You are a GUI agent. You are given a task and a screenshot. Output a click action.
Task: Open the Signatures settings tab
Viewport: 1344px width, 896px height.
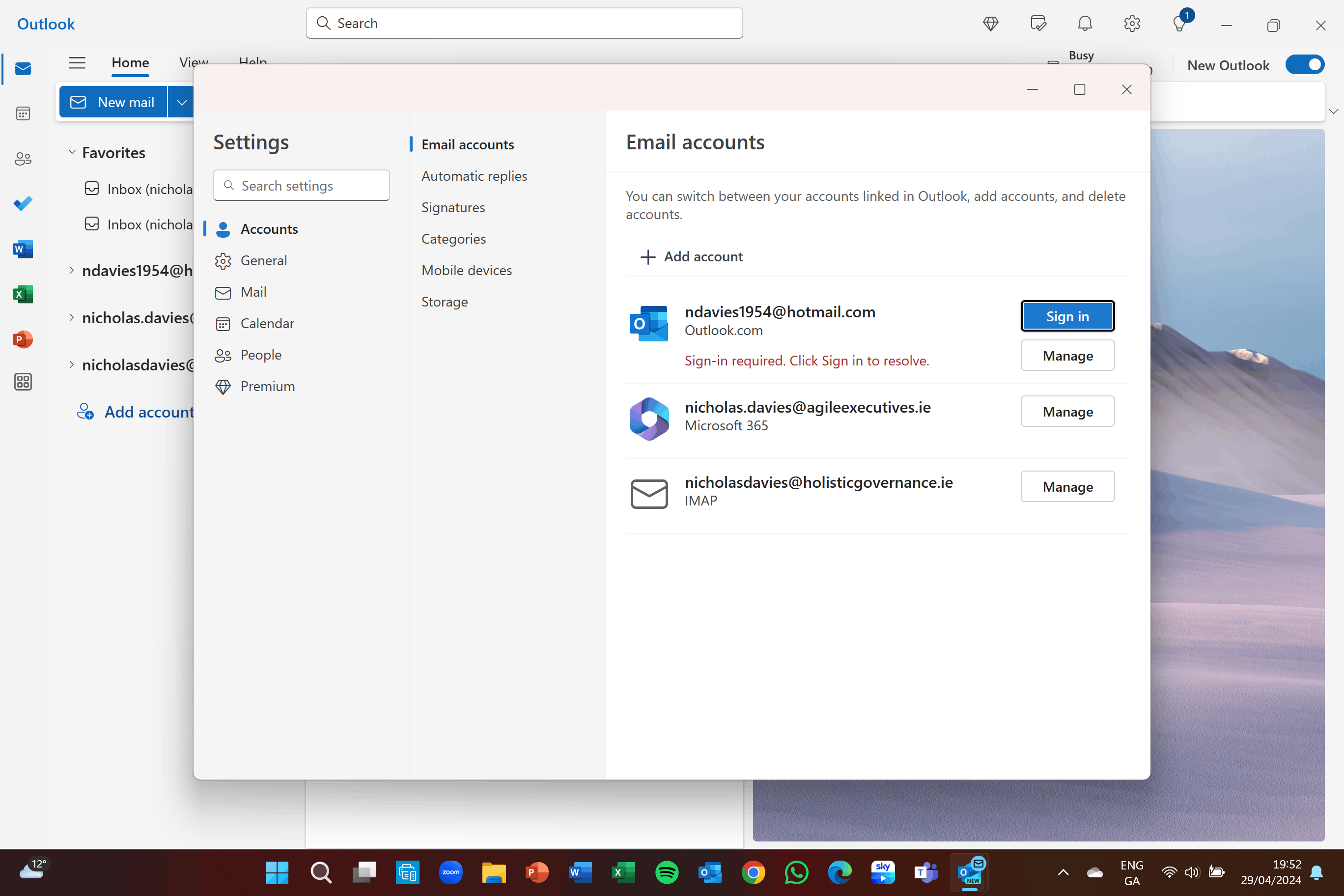click(452, 207)
